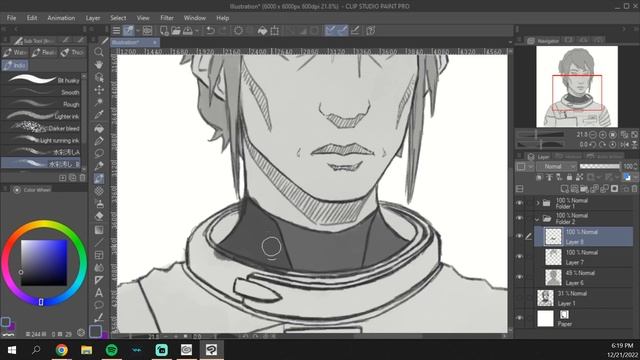
Task: Toggle visibility of the Paper layer
Action: coord(520,318)
